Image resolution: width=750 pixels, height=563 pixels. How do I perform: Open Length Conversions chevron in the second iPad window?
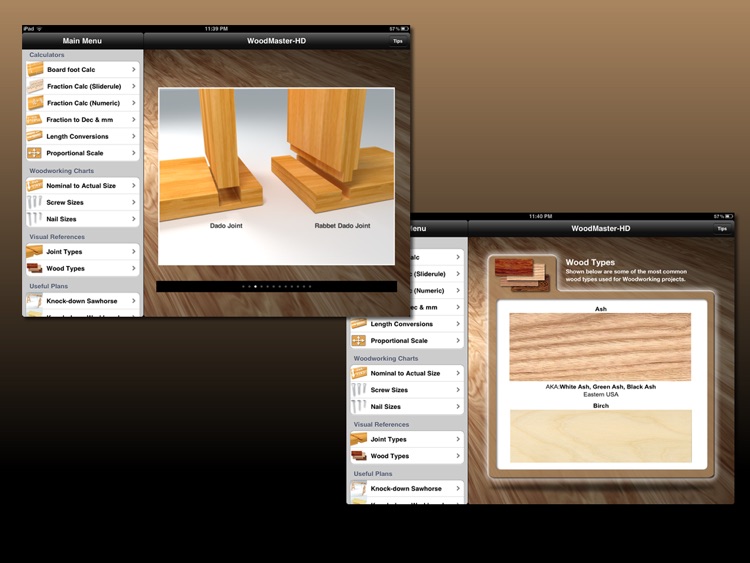point(458,324)
